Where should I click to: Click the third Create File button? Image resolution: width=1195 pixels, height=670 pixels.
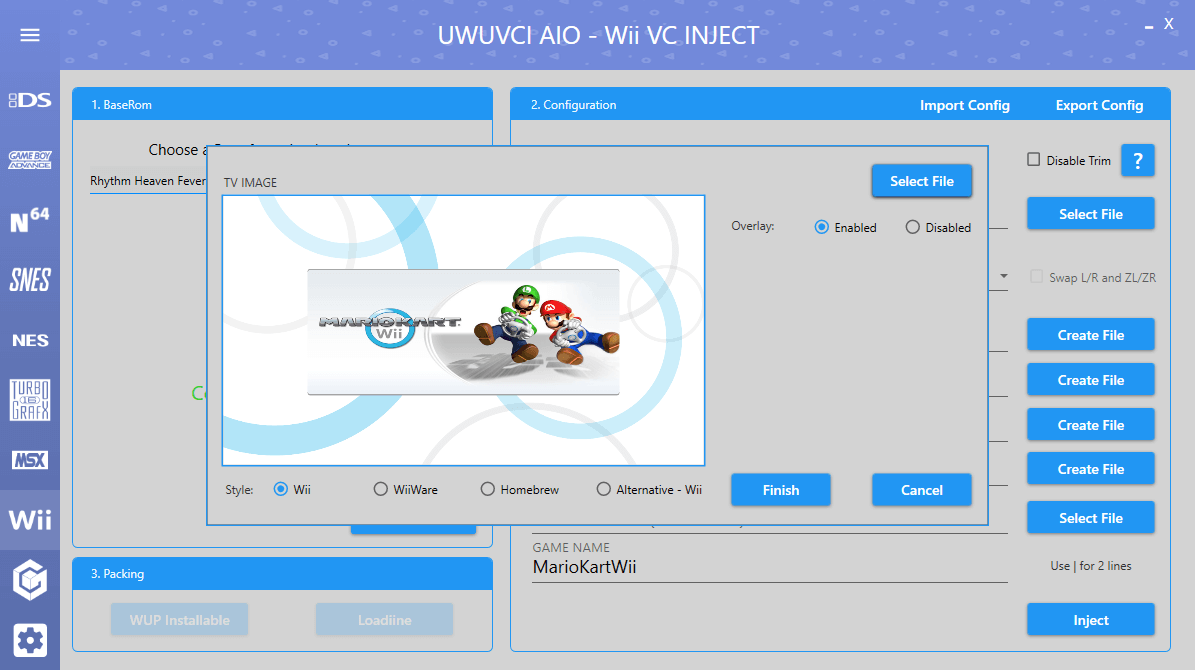point(1091,425)
